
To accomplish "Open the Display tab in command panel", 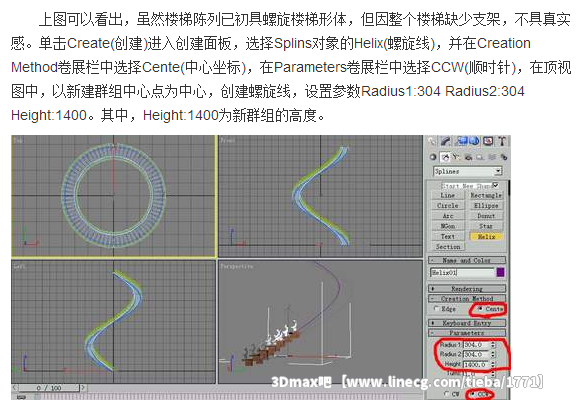I will point(488,141).
